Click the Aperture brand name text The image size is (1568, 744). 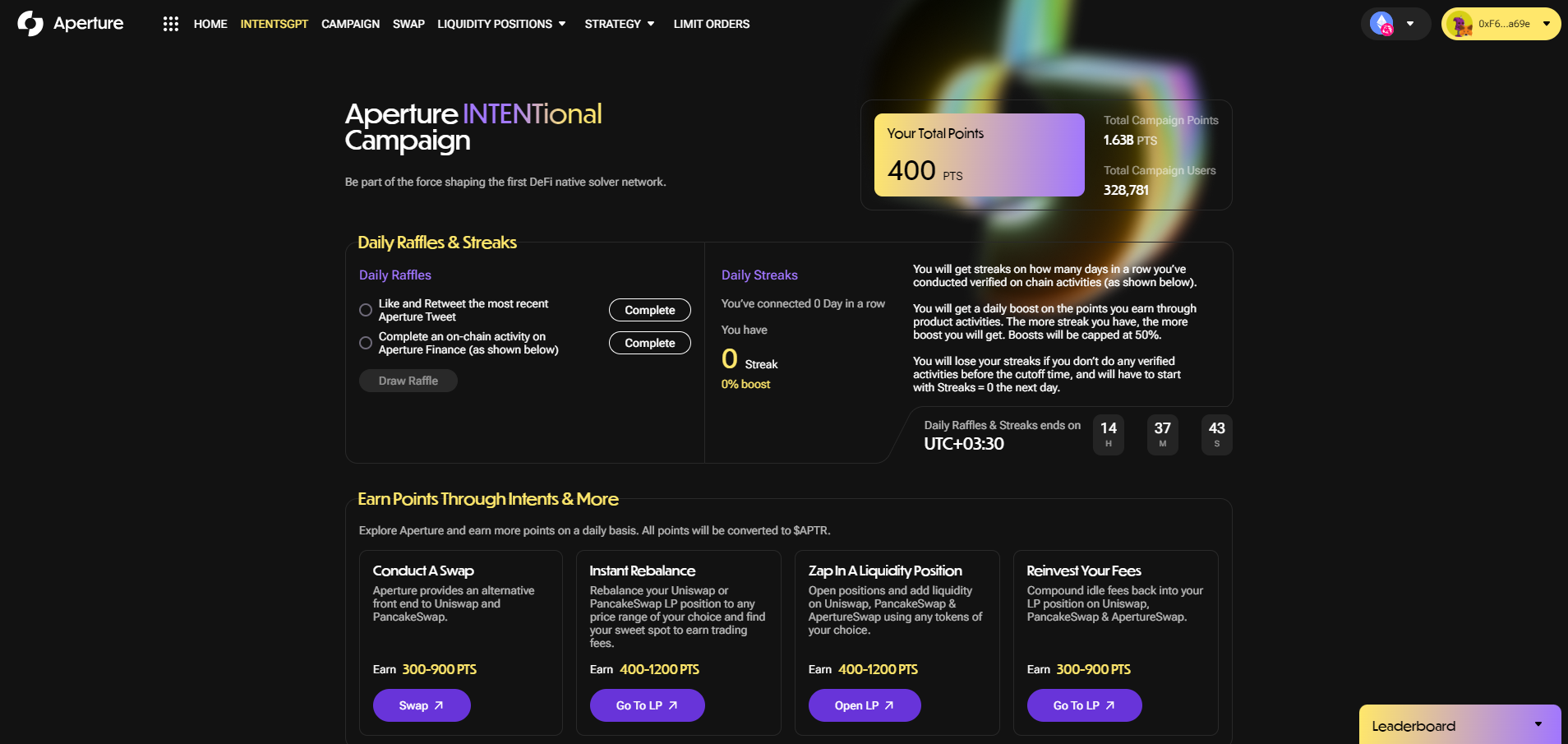(x=89, y=24)
